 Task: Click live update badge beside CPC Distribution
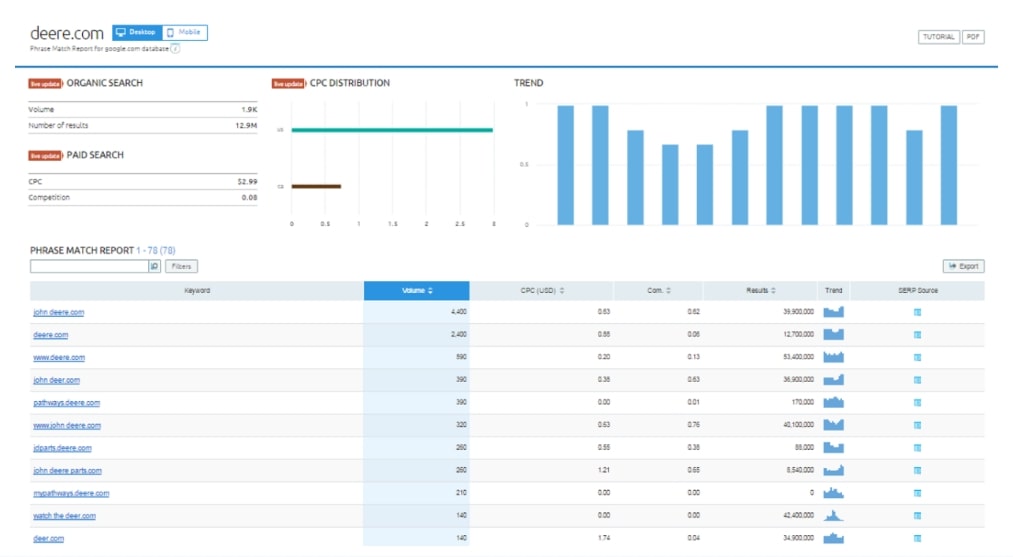point(288,83)
